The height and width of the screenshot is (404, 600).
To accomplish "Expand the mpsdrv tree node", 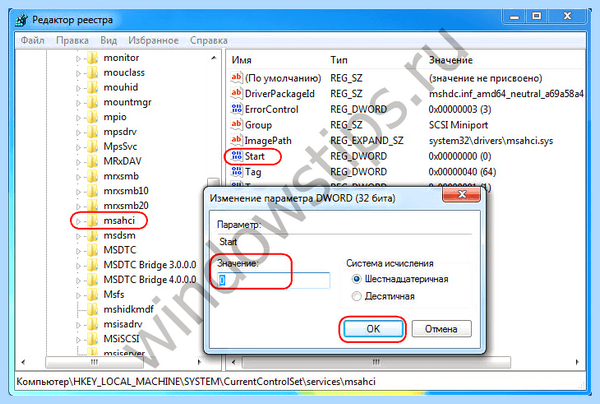I will coord(78,132).
